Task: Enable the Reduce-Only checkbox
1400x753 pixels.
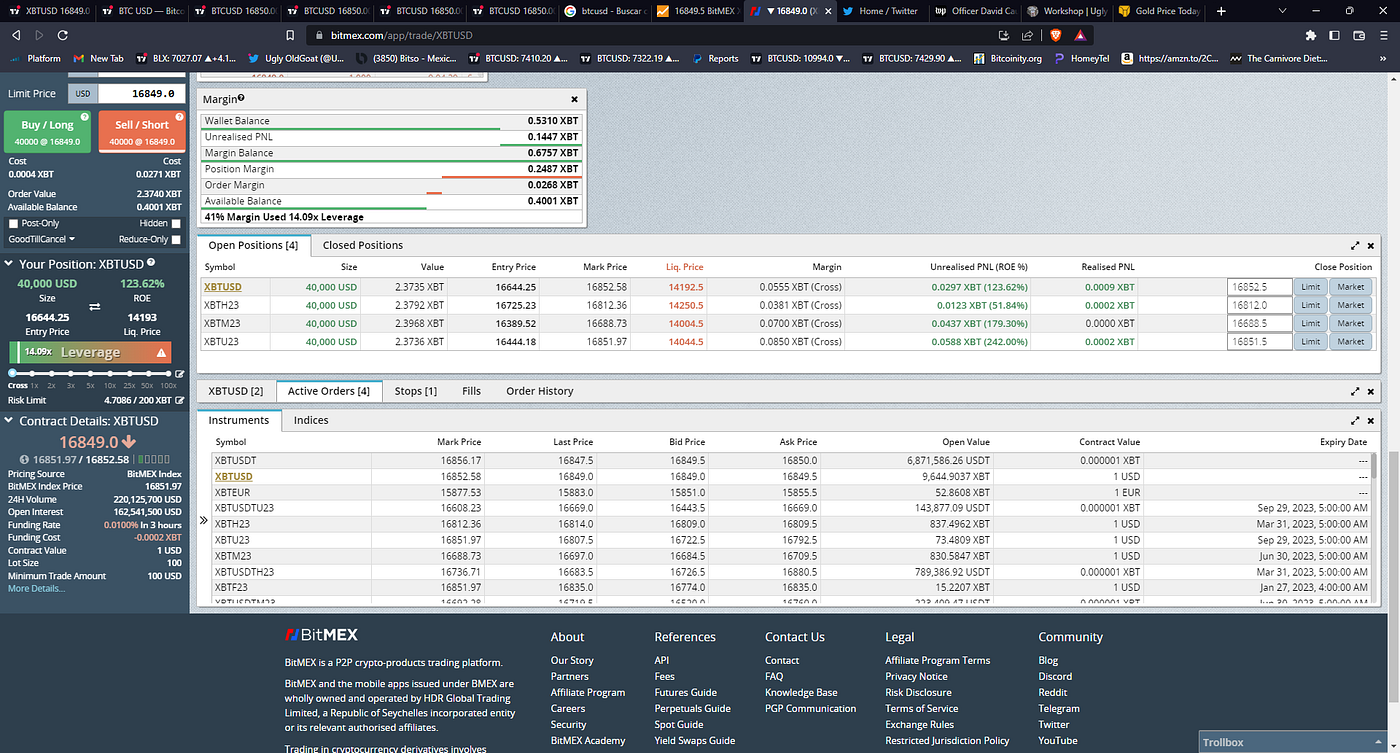Action: pos(176,240)
